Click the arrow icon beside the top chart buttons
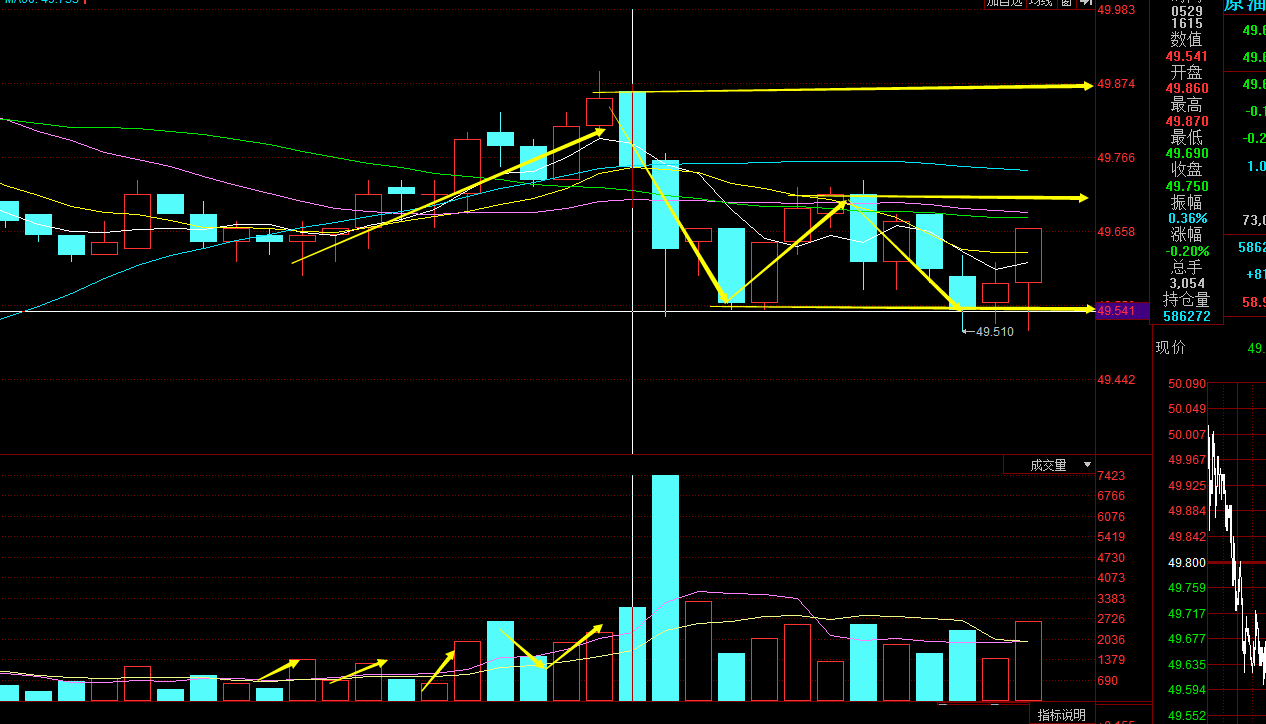Viewport: 1266px width, 724px height. [x=1084, y=3]
